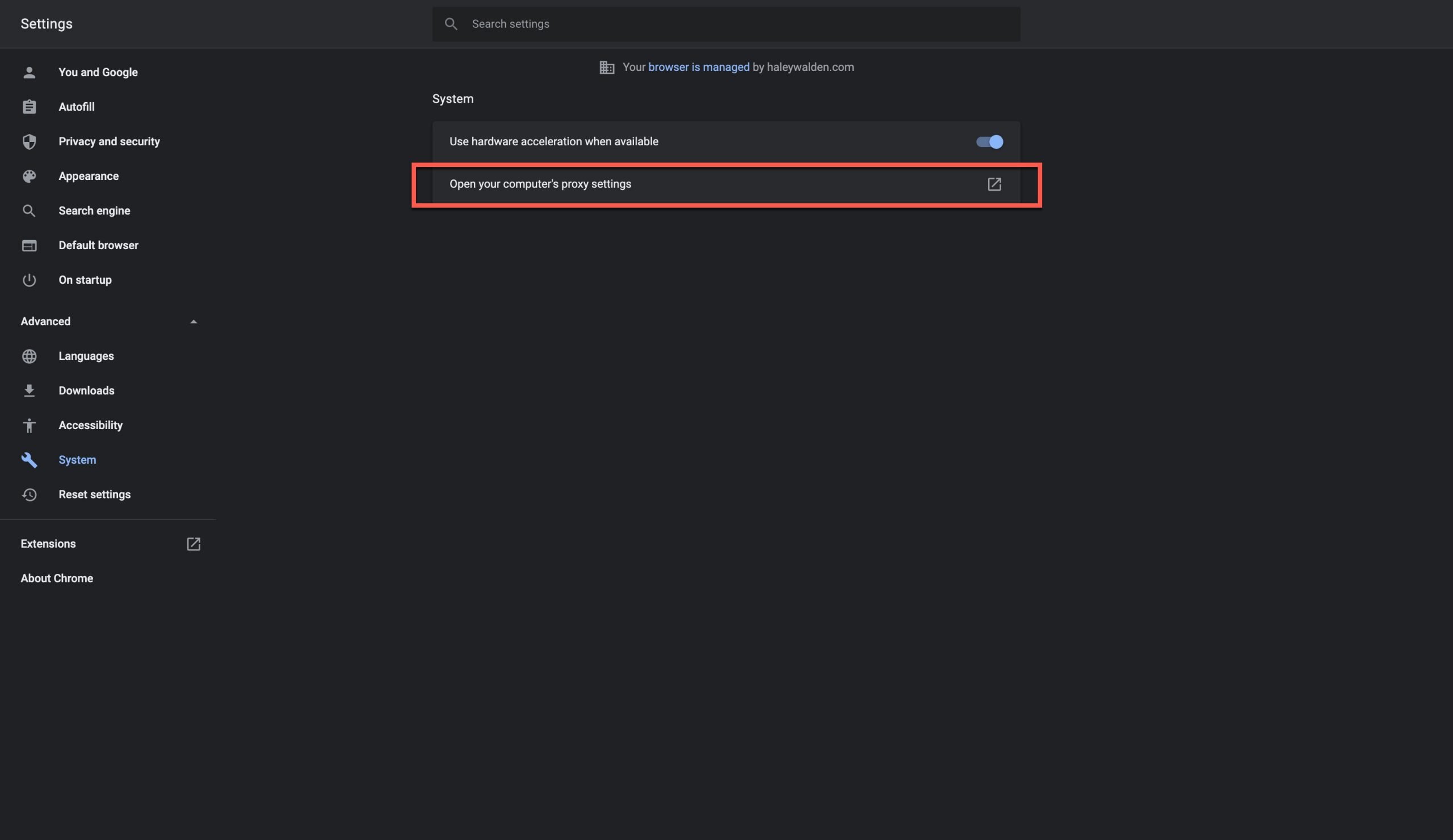The image size is (1453, 840).
Task: Click the Reset settings clock icon
Action: (29, 495)
